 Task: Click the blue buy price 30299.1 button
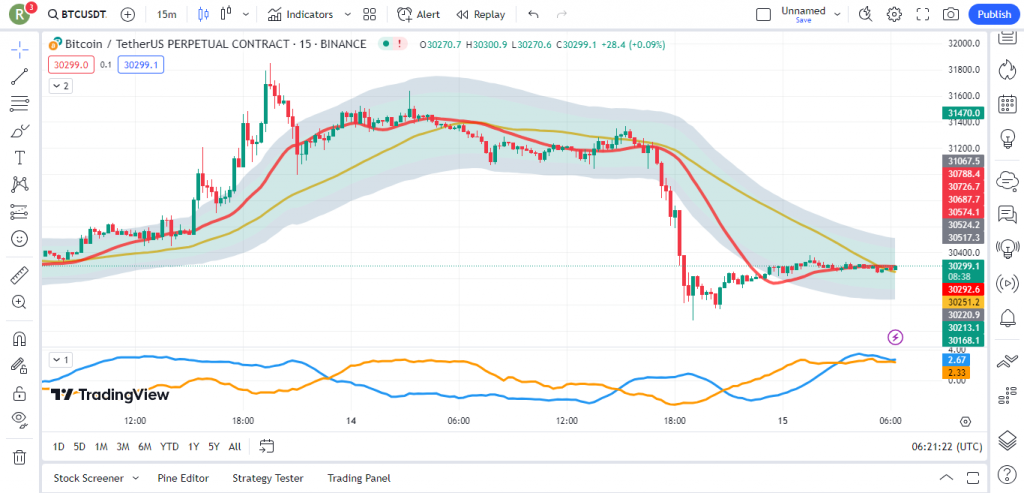coord(141,65)
